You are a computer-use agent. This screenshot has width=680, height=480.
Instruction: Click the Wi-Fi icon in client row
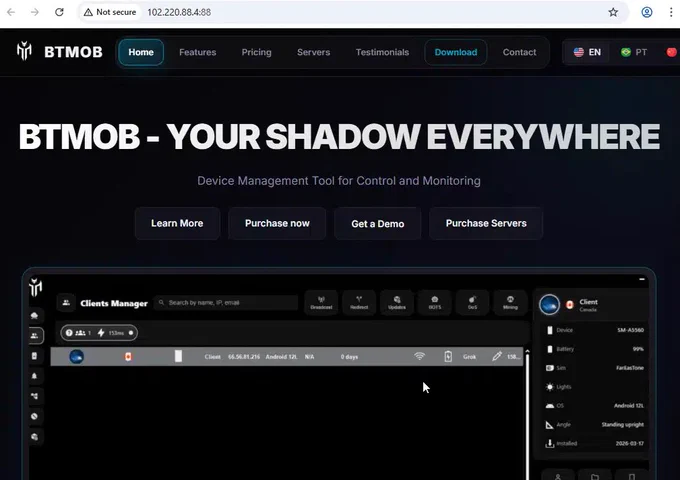[419, 356]
